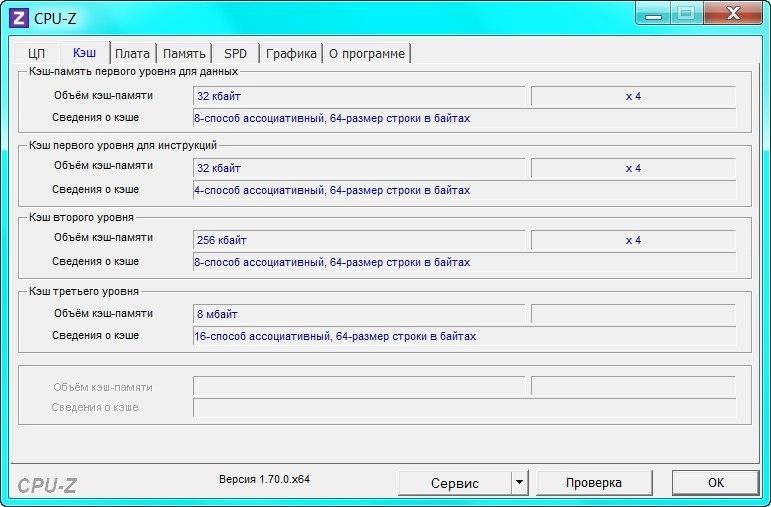The image size is (771, 507).
Task: Click 4-способ ассоциативный description text
Action: (332, 190)
